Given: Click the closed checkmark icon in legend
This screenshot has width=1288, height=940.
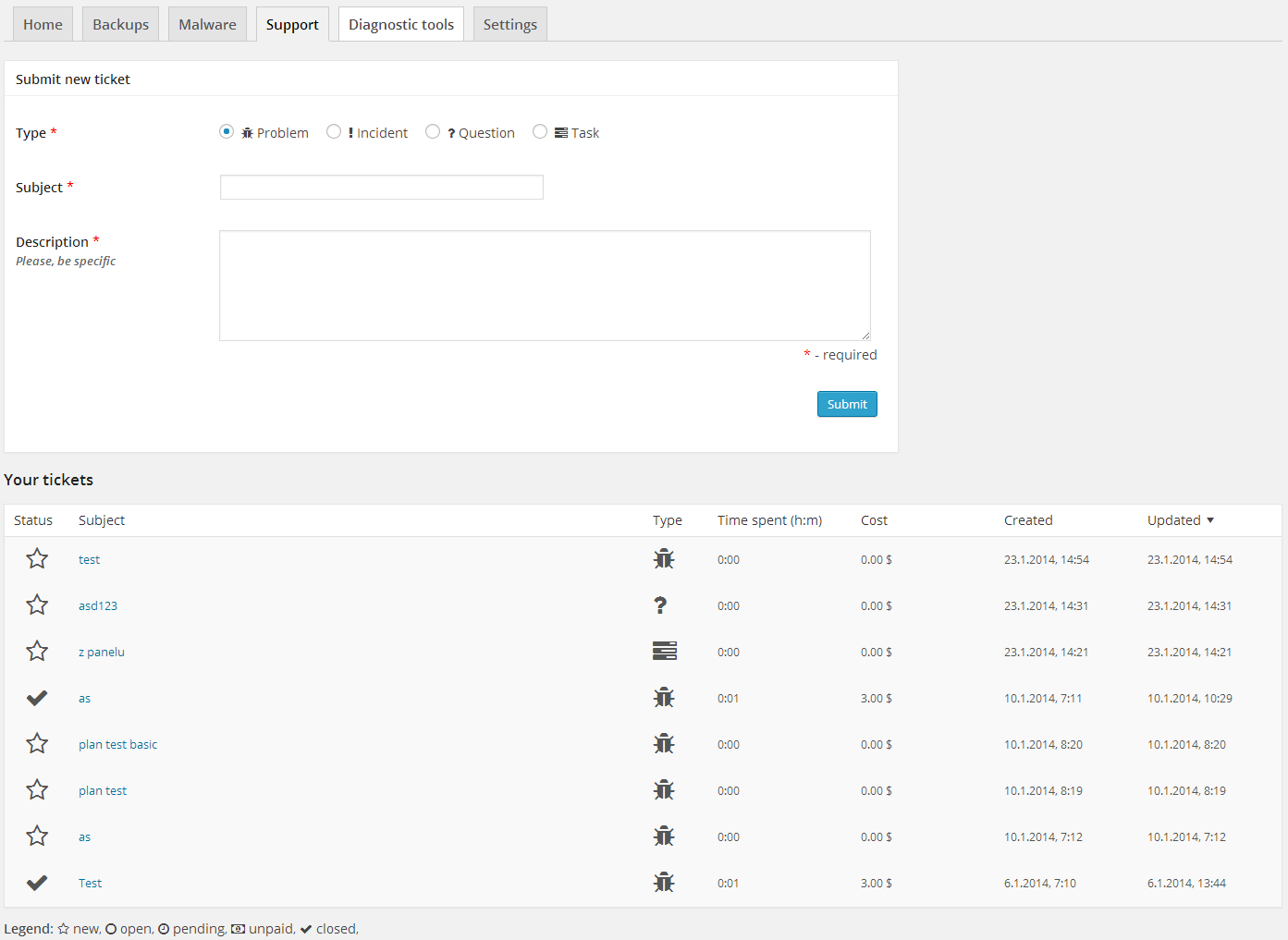Looking at the screenshot, I should (306, 929).
